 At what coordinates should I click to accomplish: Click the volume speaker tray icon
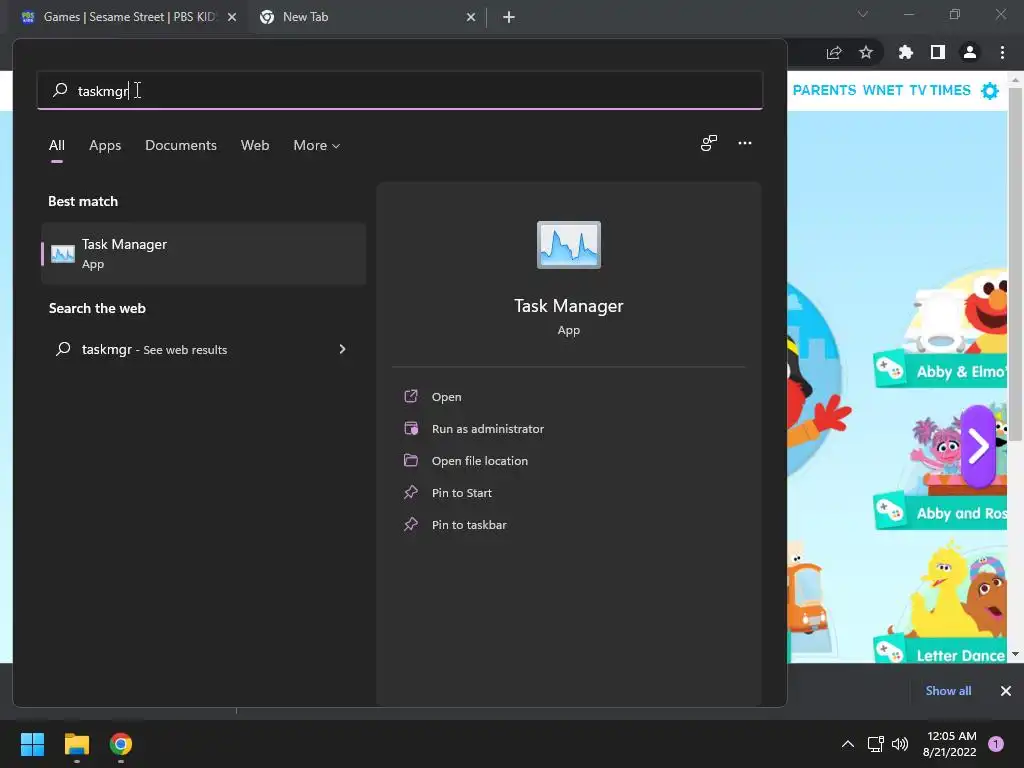click(900, 744)
